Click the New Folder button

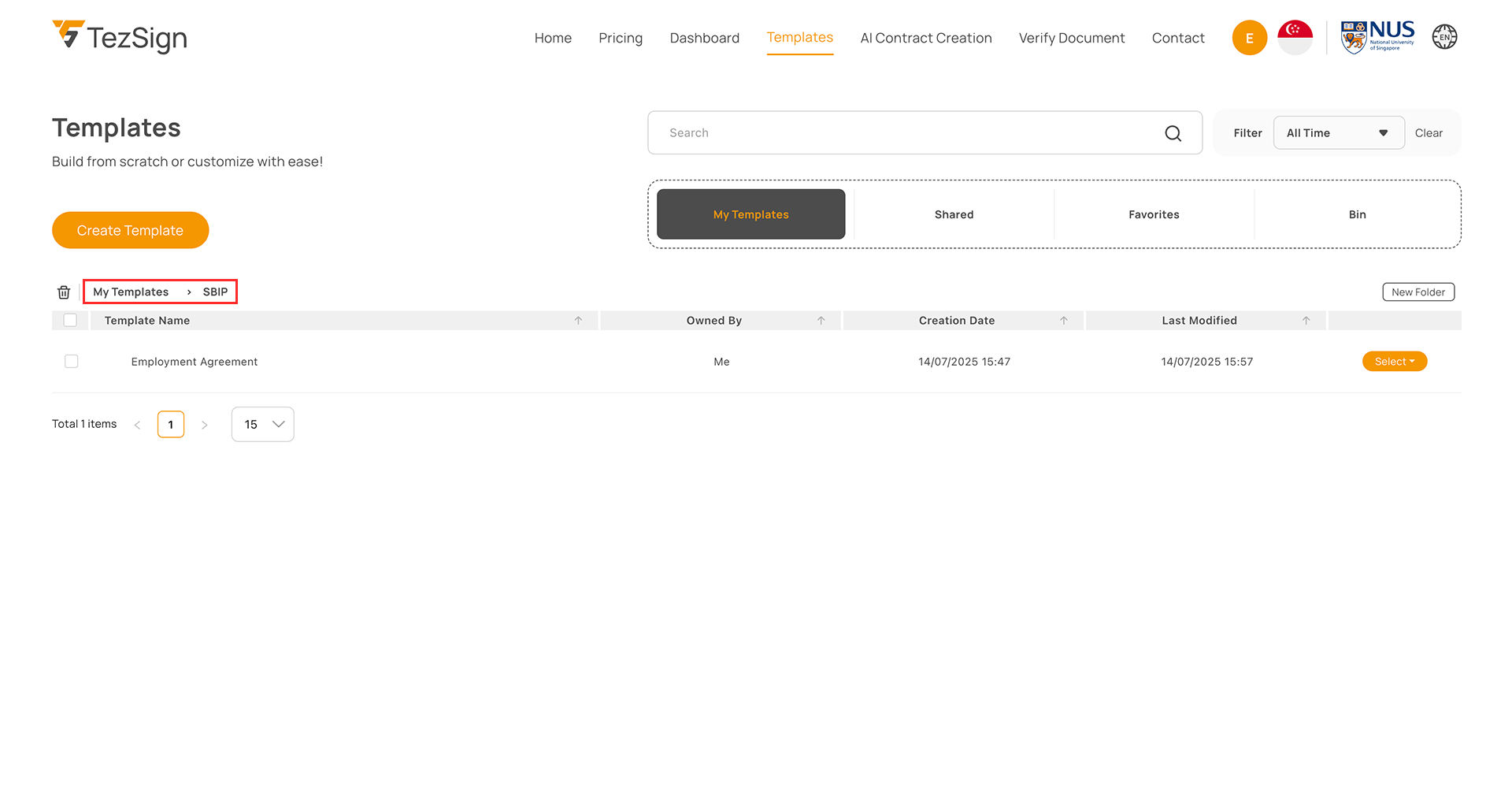coord(1417,292)
